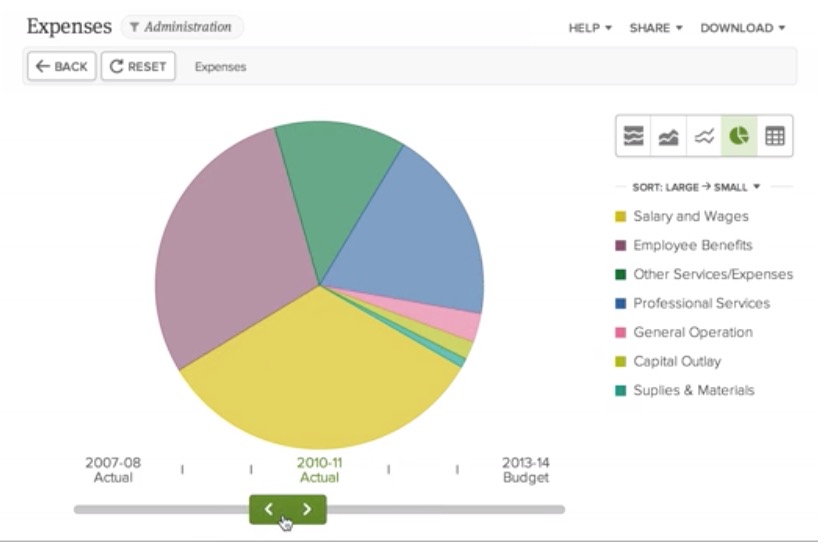Open the HELP dropdown menu
828x552 pixels.
[590, 28]
